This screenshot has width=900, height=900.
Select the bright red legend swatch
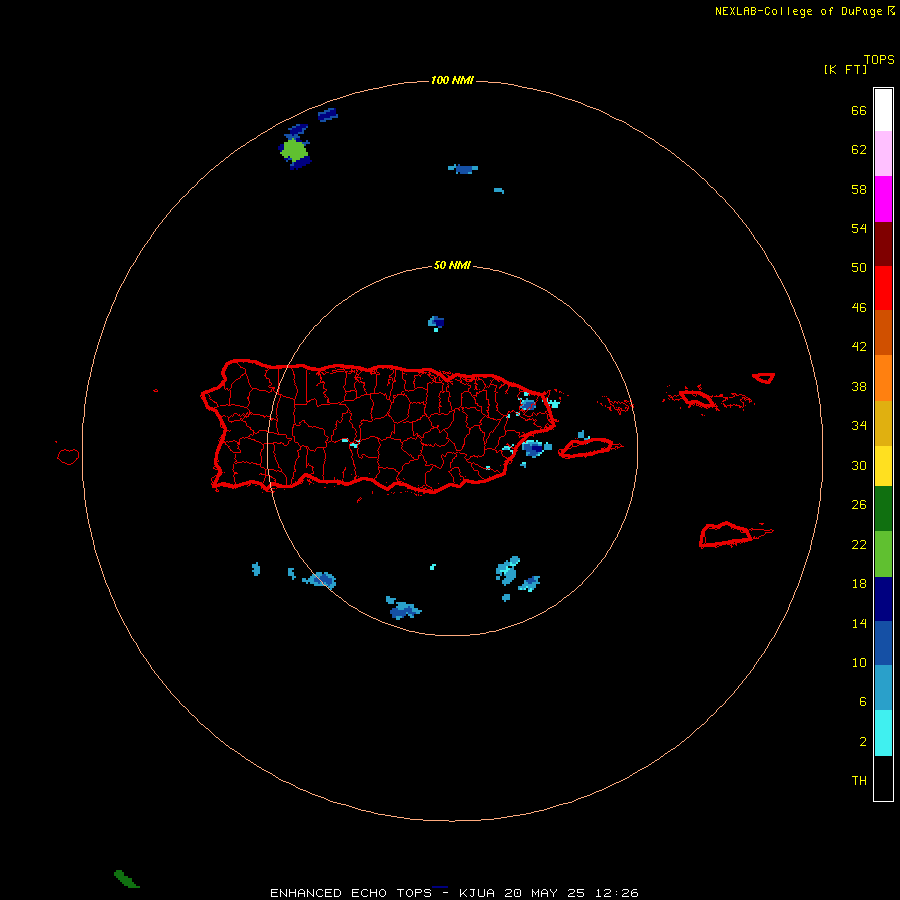(x=883, y=288)
